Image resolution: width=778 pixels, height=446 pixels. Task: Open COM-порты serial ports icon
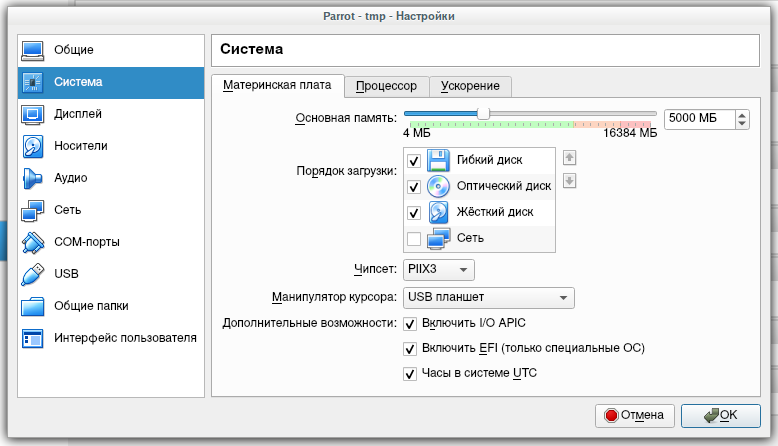[x=33, y=242]
